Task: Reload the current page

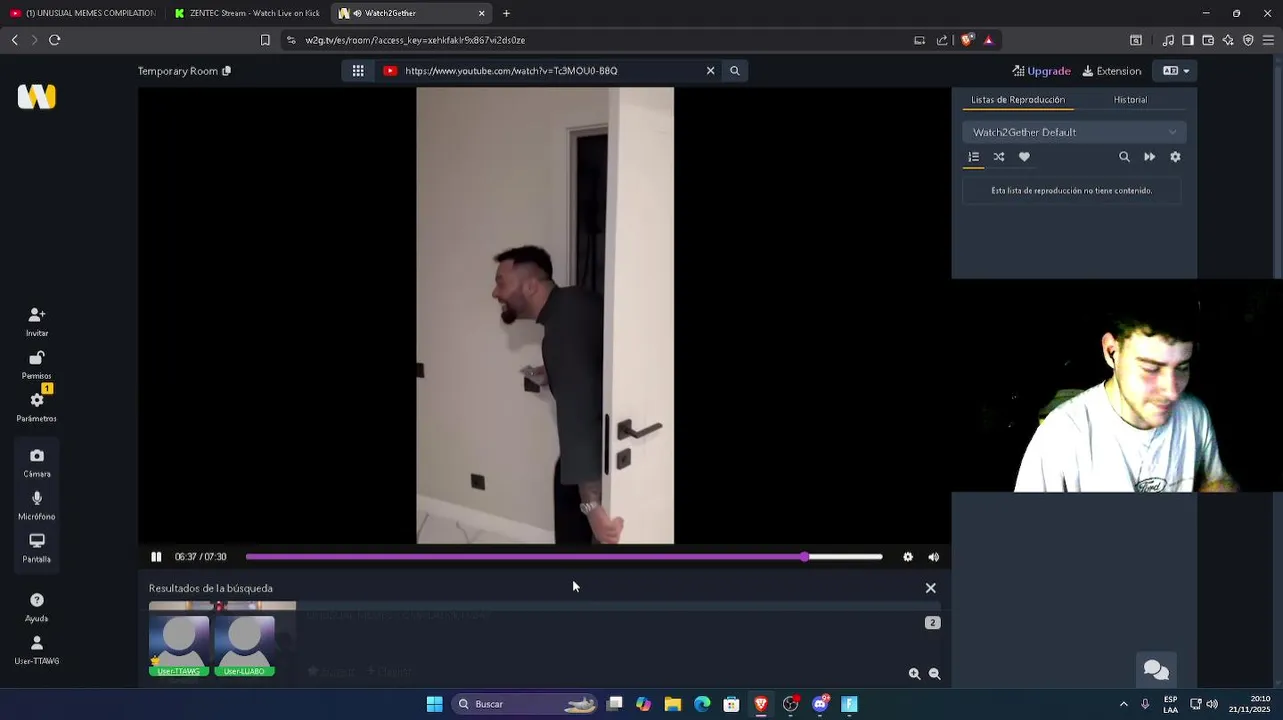Action: click(x=55, y=40)
